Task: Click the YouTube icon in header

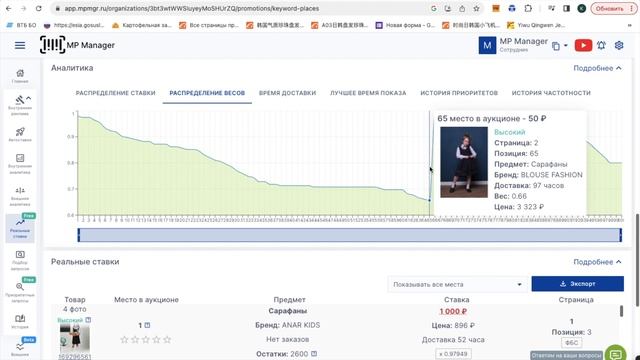Action: [583, 45]
